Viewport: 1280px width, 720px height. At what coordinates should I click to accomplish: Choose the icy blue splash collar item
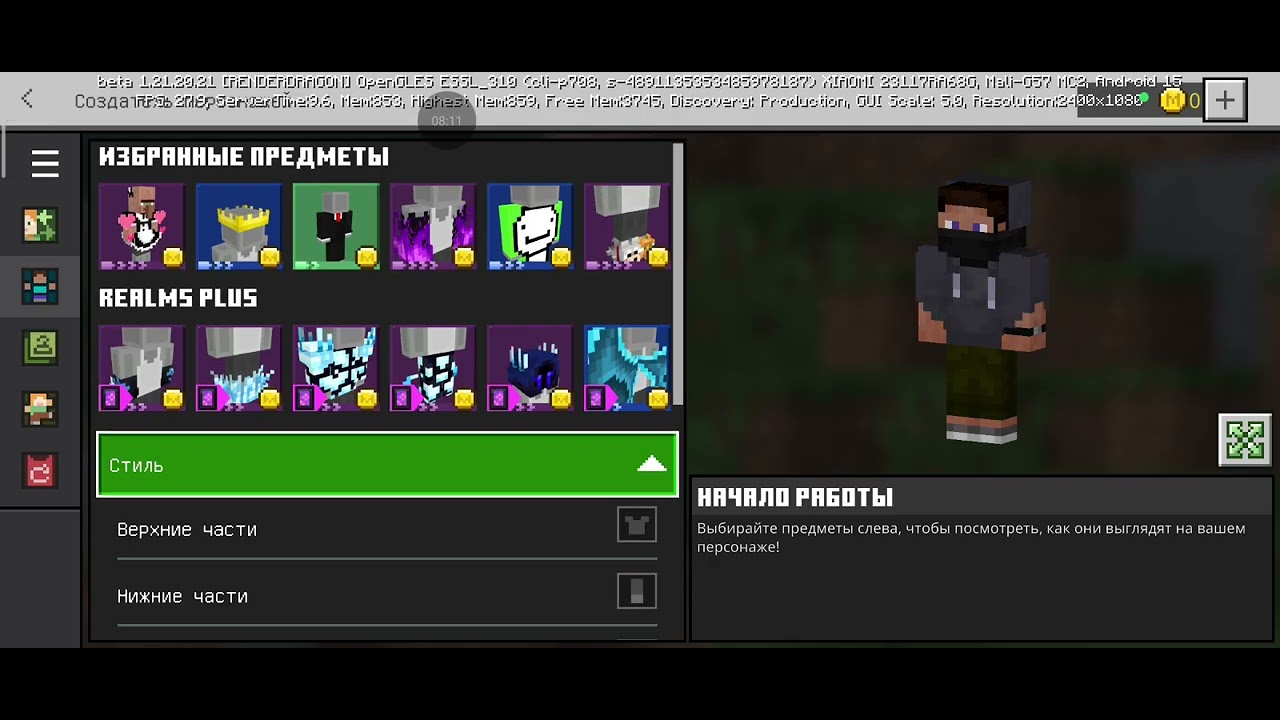239,368
